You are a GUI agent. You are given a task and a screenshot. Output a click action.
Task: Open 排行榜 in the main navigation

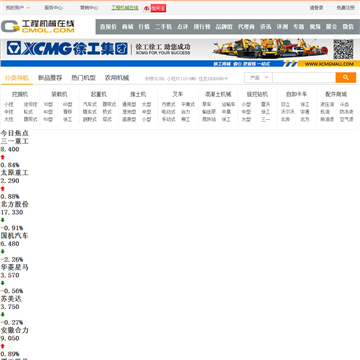click(x=202, y=27)
